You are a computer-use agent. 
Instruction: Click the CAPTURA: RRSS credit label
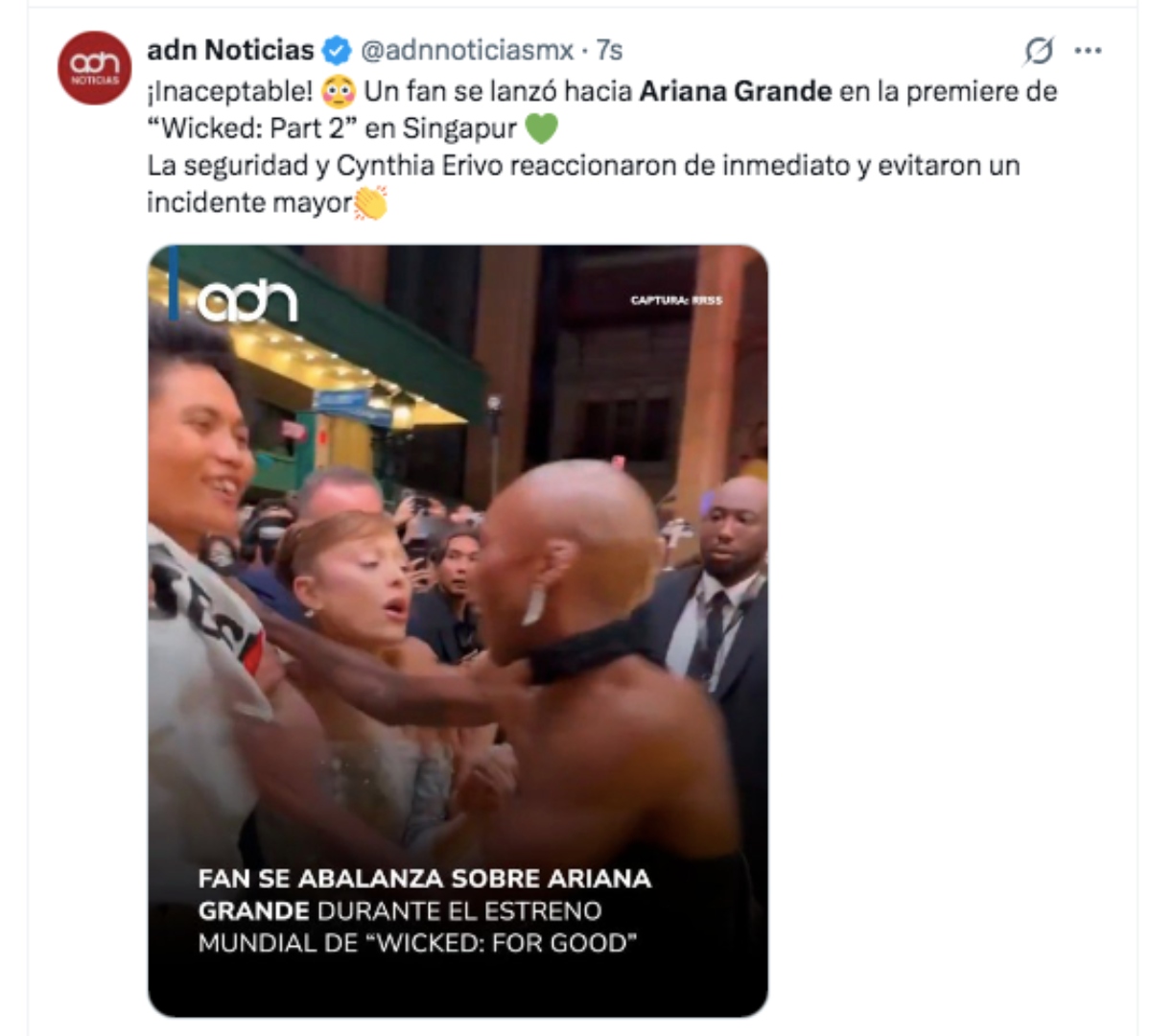point(676,300)
